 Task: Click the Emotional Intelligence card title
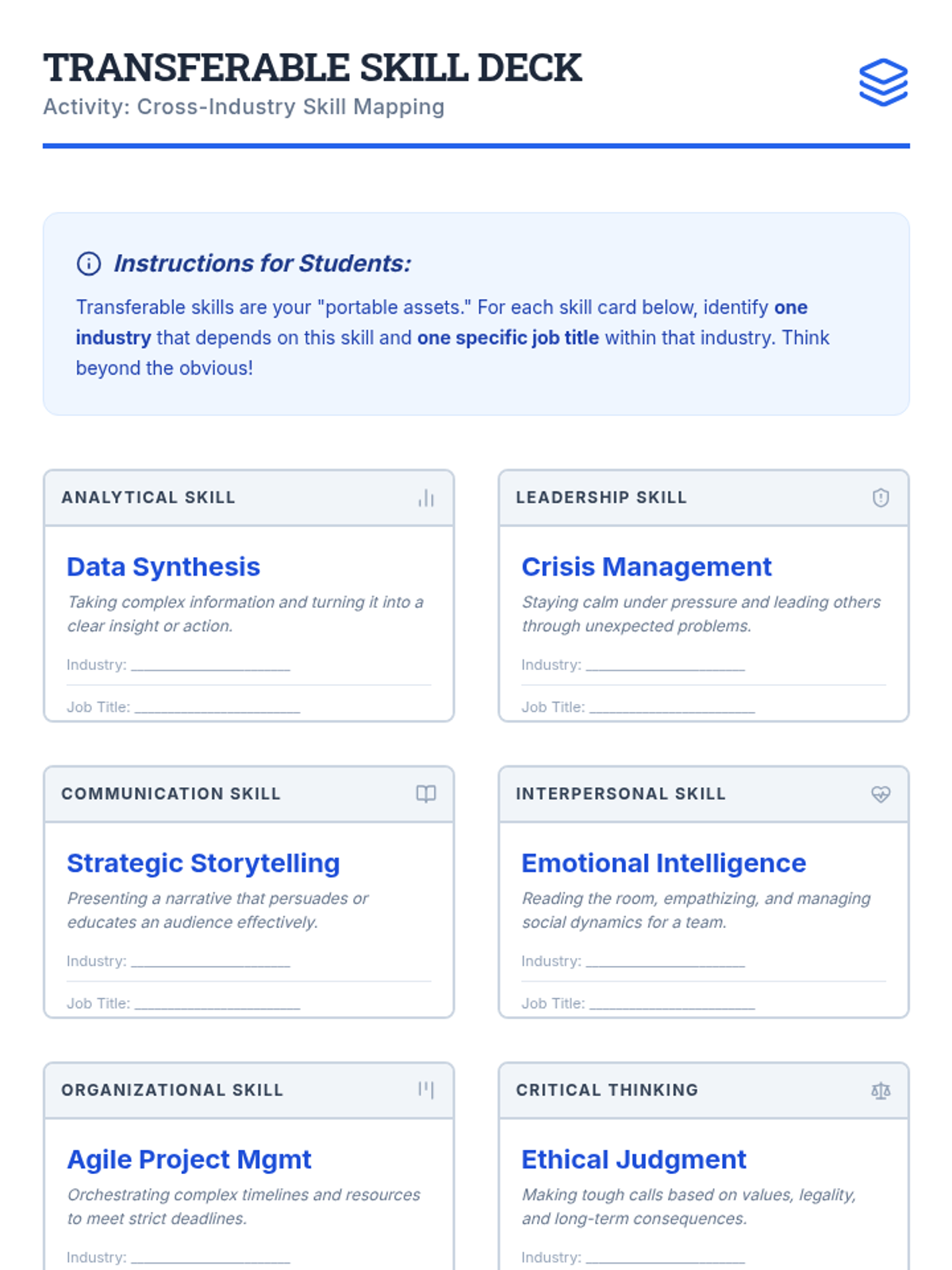pos(663,863)
